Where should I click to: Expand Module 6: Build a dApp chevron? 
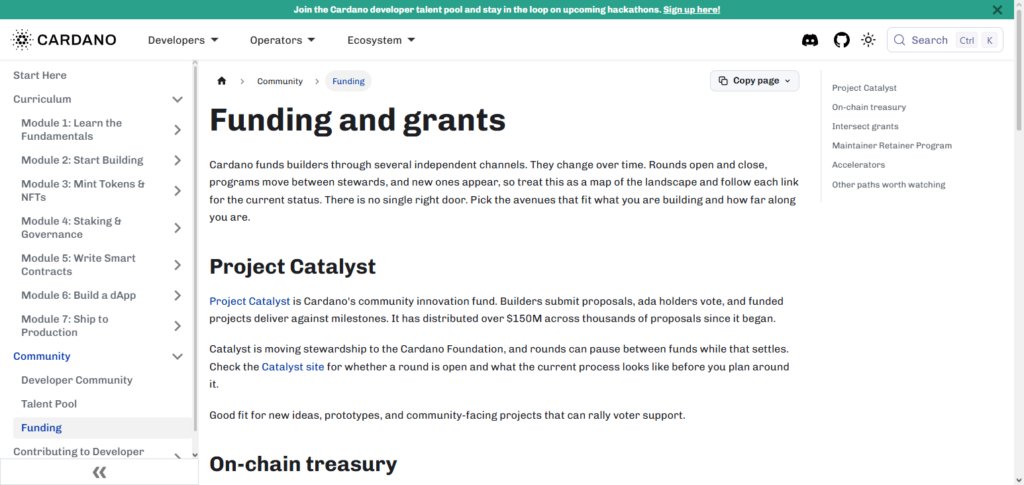(x=177, y=295)
